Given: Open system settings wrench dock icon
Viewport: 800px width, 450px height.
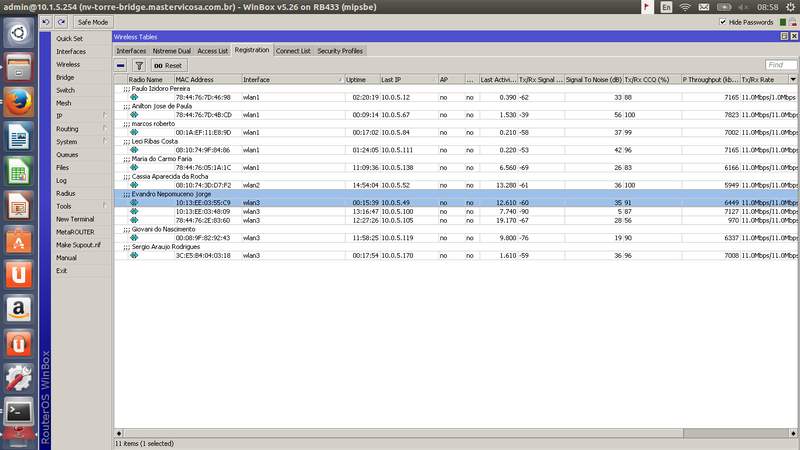Looking at the screenshot, I should pos(18,378).
